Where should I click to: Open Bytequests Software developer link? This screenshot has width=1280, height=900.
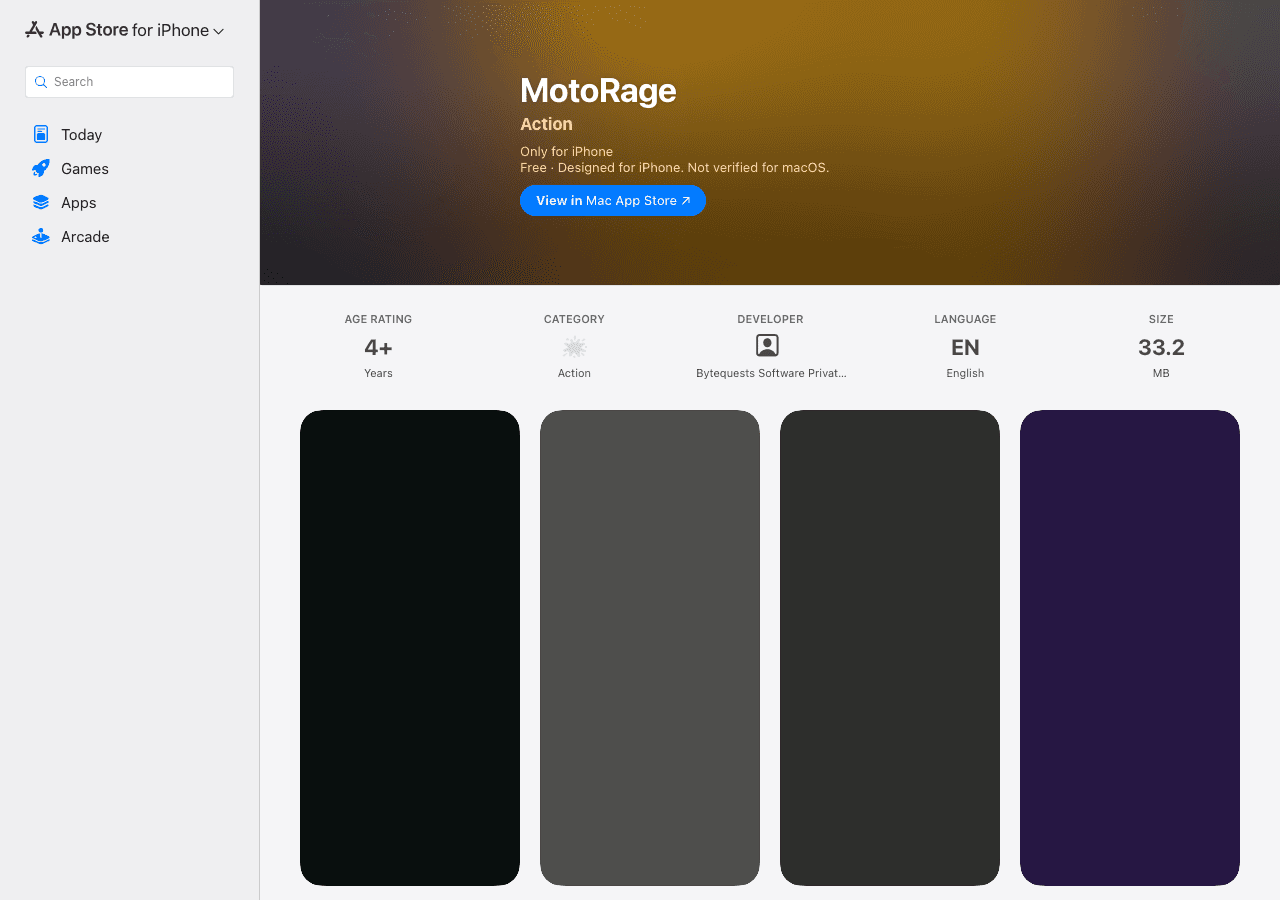771,373
